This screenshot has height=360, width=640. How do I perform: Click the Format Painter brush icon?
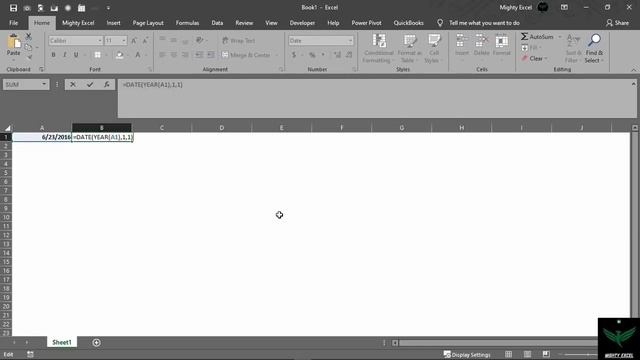(x=29, y=57)
